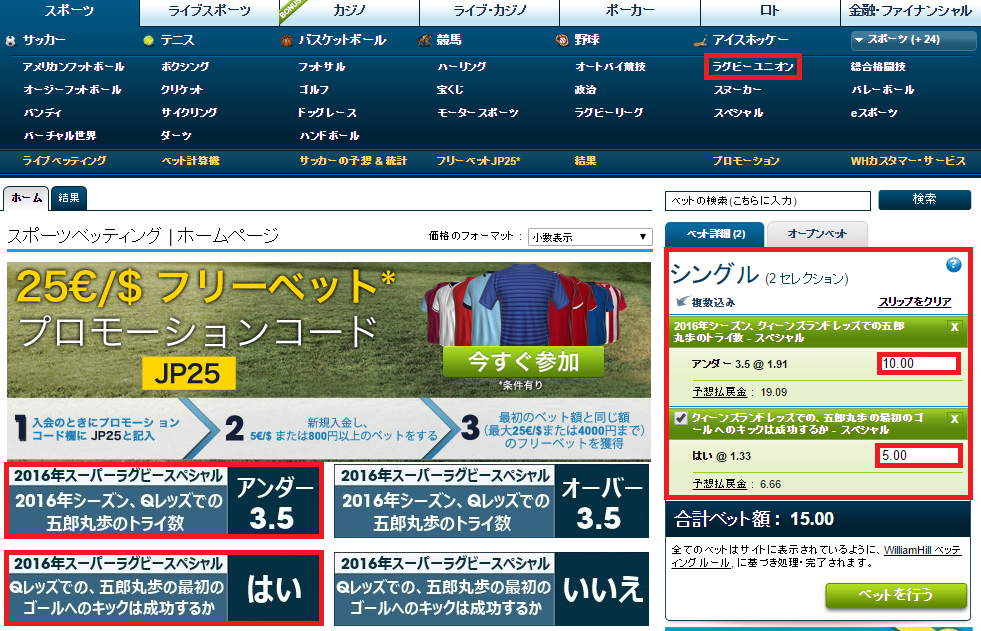981x631 pixels.
Task: Open ドッグレース sport link
Action: (327, 113)
